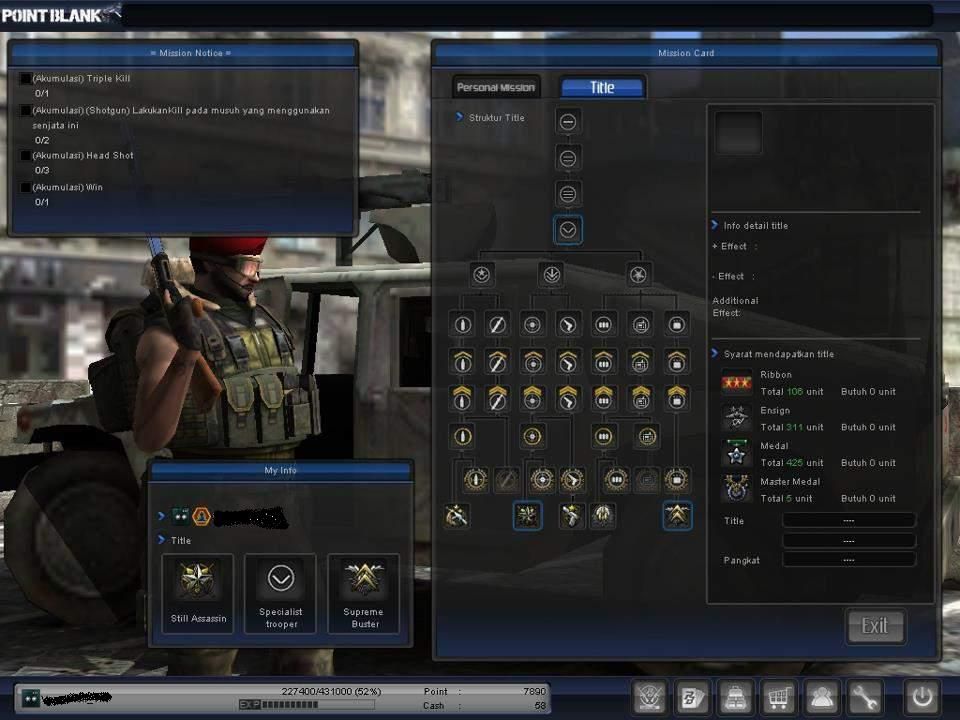Viewport: 960px width, 720px height.
Task: Select the gold-ring shotgun-shells title icon
Action: (604, 437)
